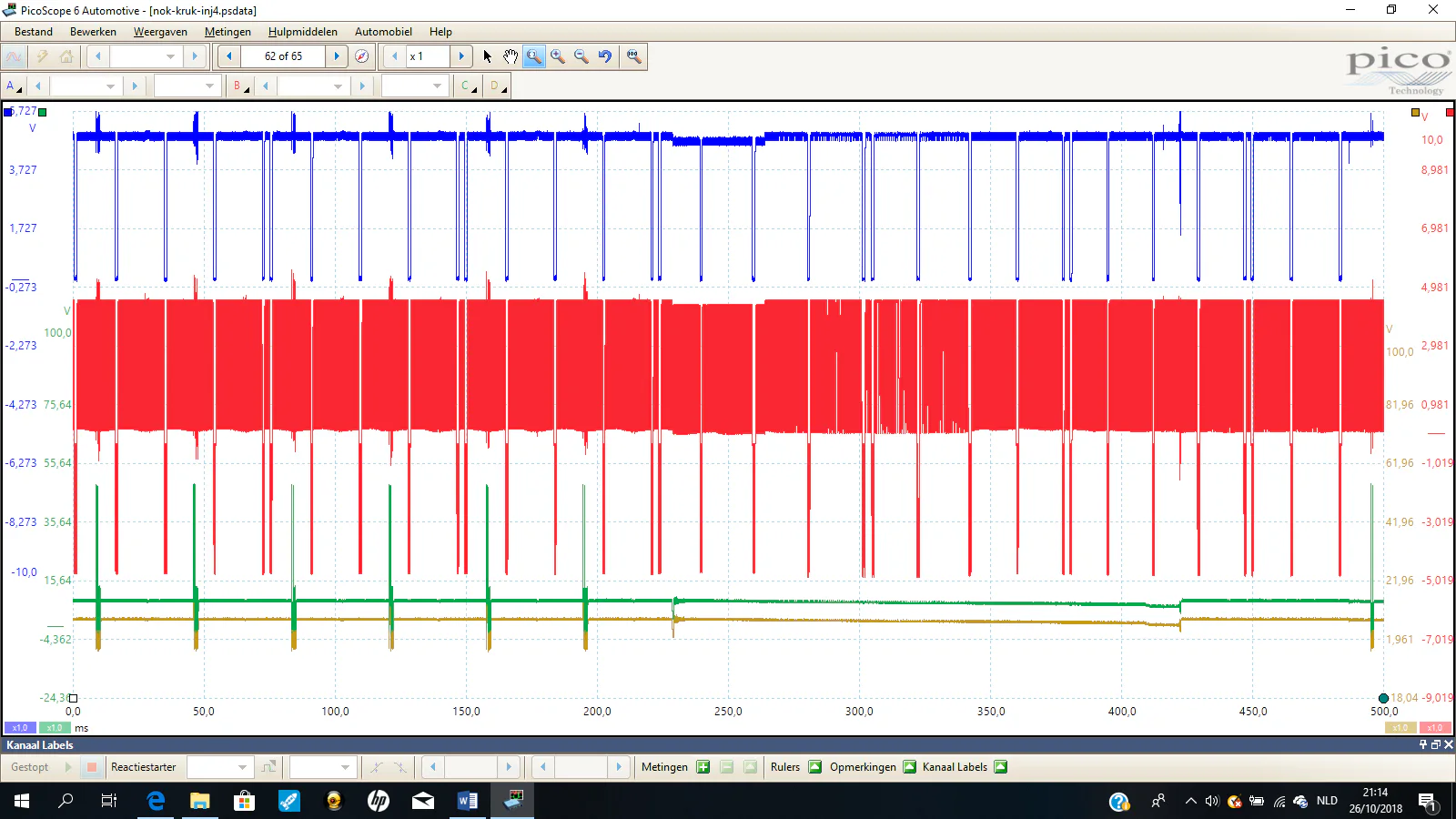Image resolution: width=1456 pixels, height=819 pixels.
Task: Select the hand pan tool
Action: pos(511,56)
